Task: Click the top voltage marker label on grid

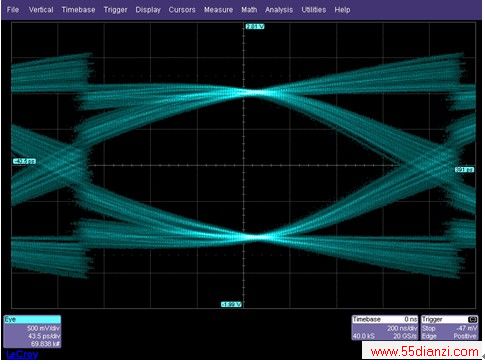Action: [255, 26]
